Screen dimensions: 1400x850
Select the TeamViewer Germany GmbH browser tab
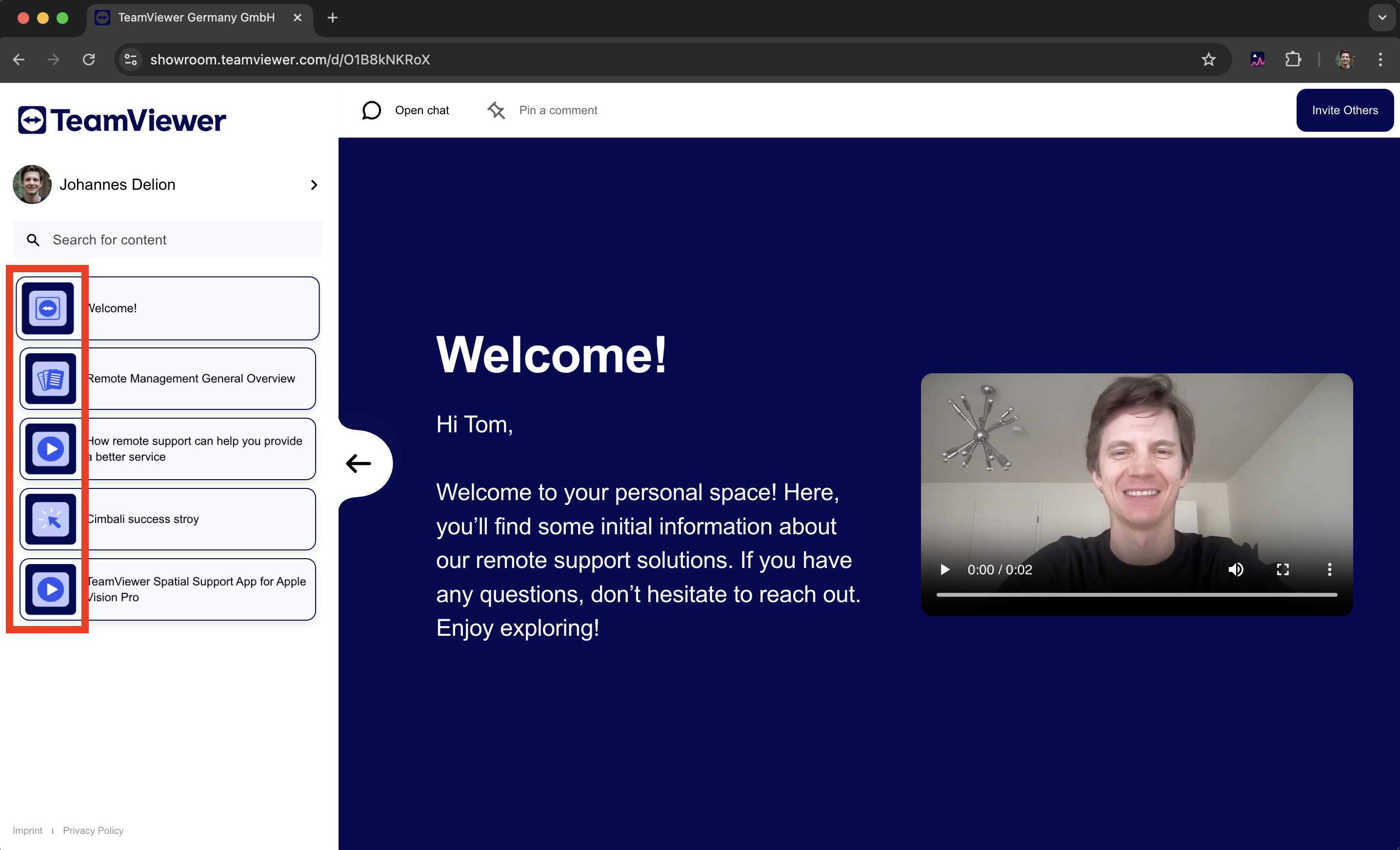tap(196, 18)
